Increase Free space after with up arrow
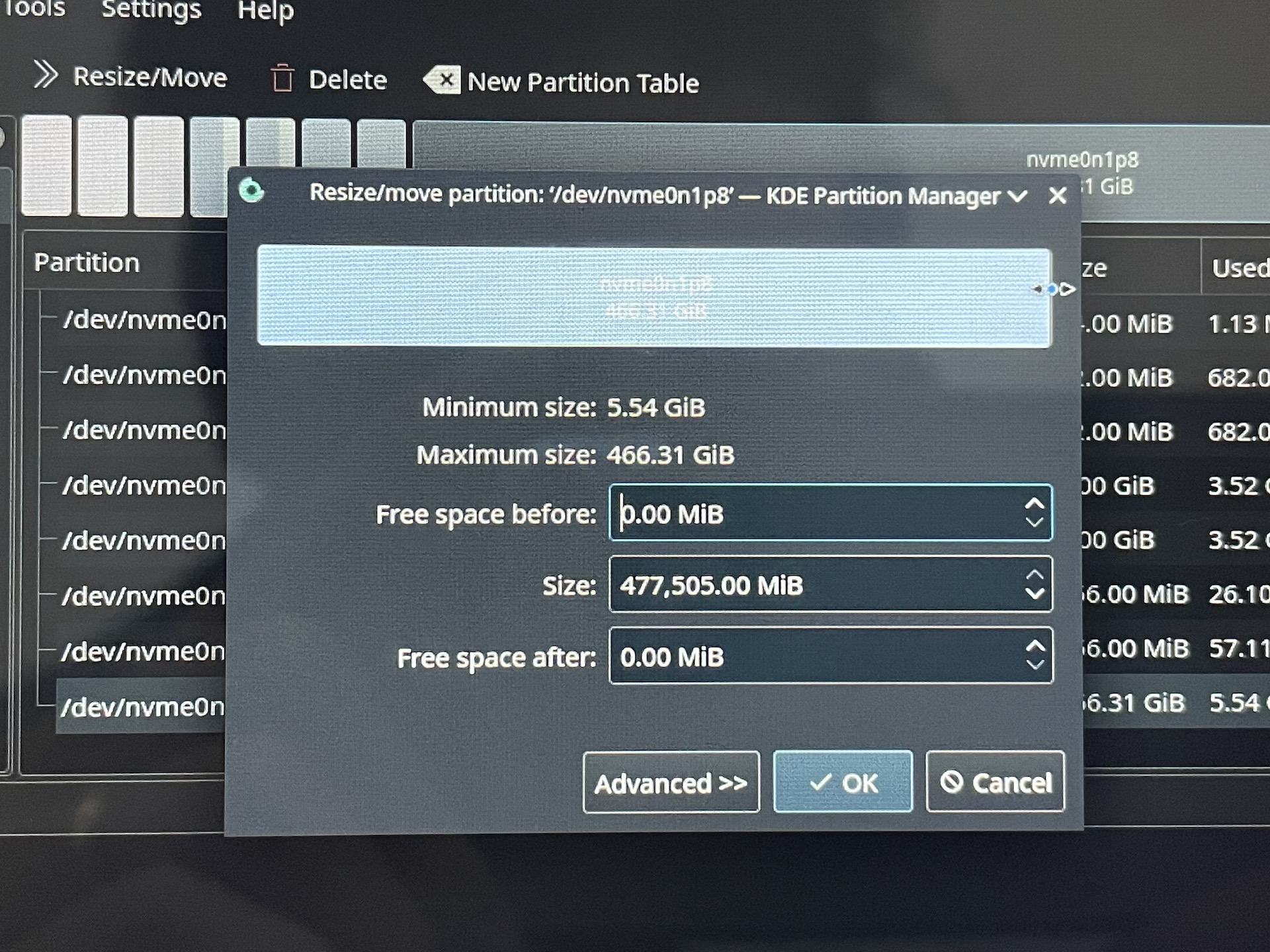Screen dimensions: 1270x952 tap(1035, 647)
